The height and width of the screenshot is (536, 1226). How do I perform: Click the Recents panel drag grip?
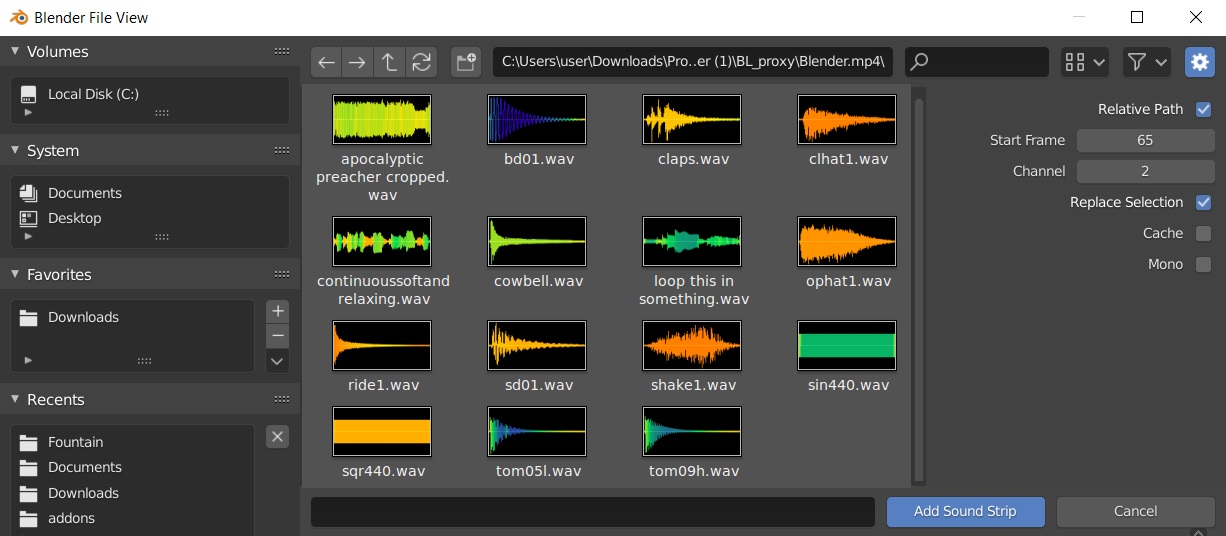(282, 399)
